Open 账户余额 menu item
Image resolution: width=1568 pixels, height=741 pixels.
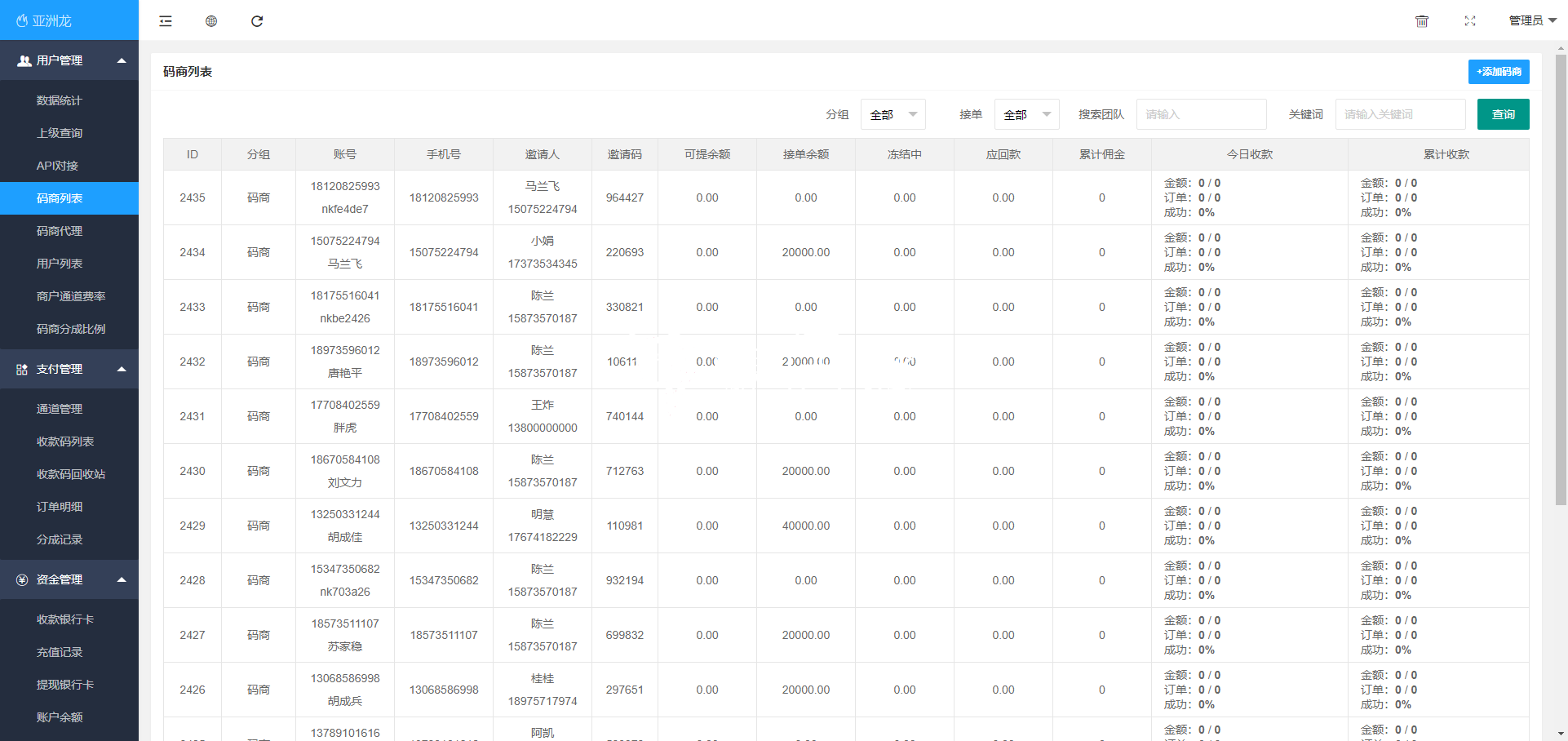pyautogui.click(x=69, y=717)
